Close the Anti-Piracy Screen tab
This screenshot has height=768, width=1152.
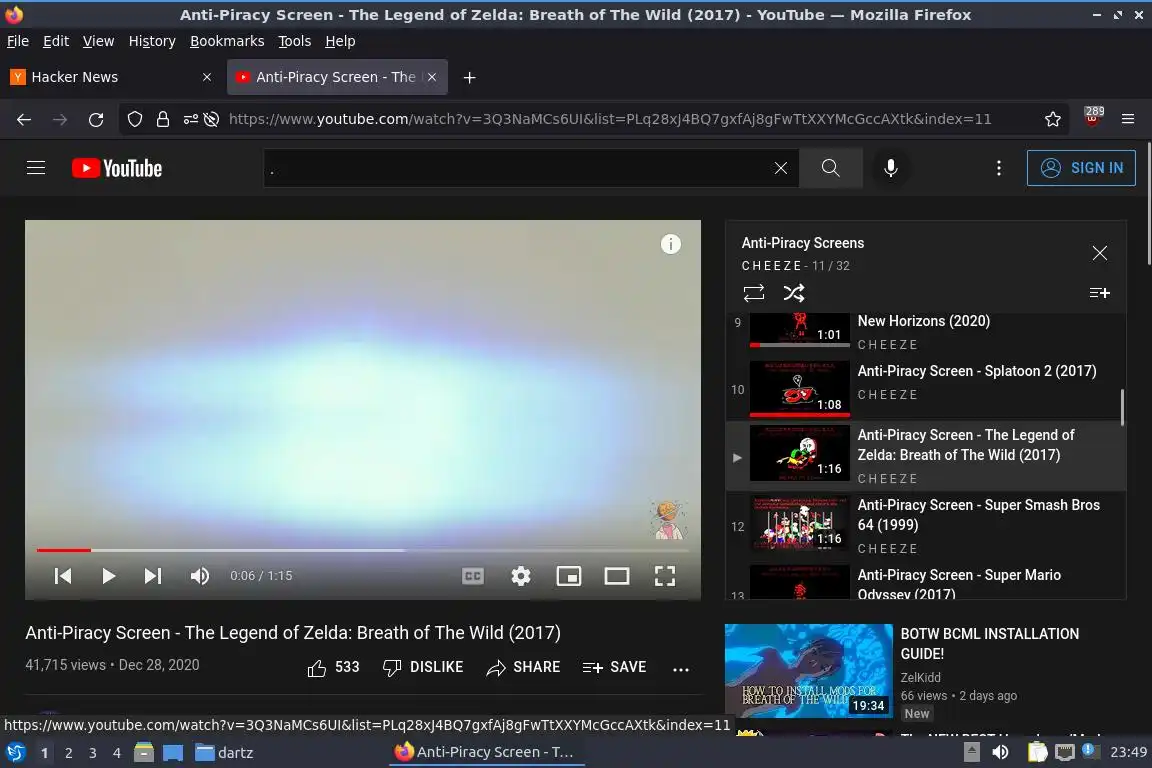pyautogui.click(x=432, y=77)
